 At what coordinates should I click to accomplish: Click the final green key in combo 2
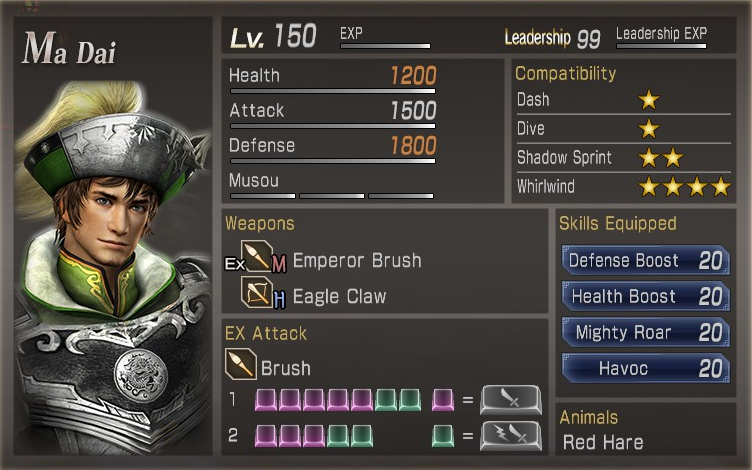pos(443,436)
